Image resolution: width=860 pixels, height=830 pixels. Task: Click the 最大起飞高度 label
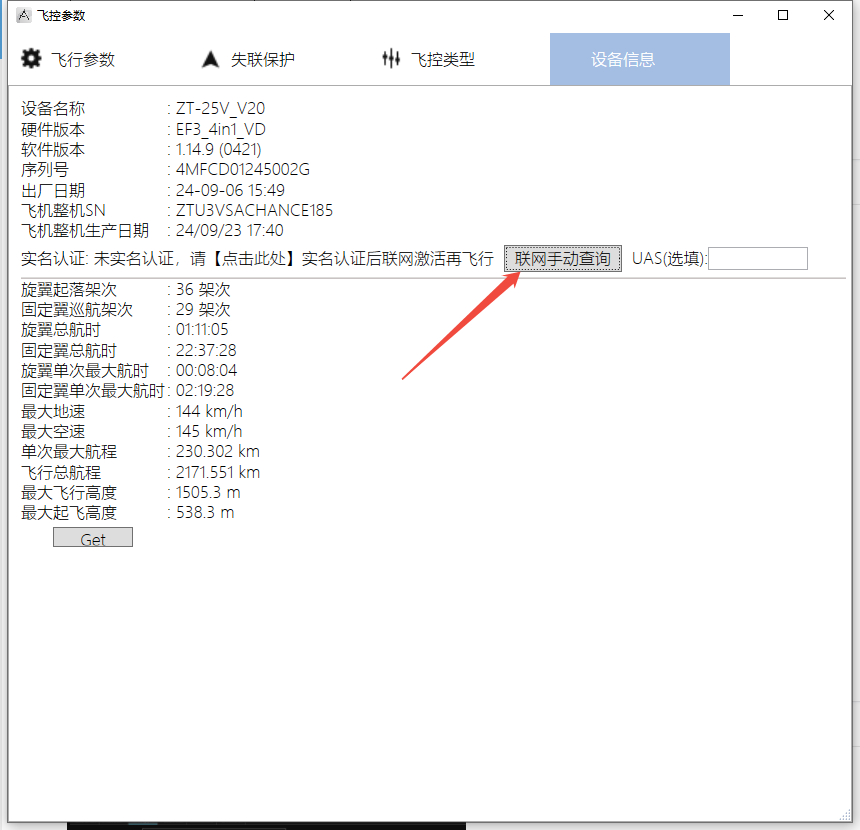point(69,512)
